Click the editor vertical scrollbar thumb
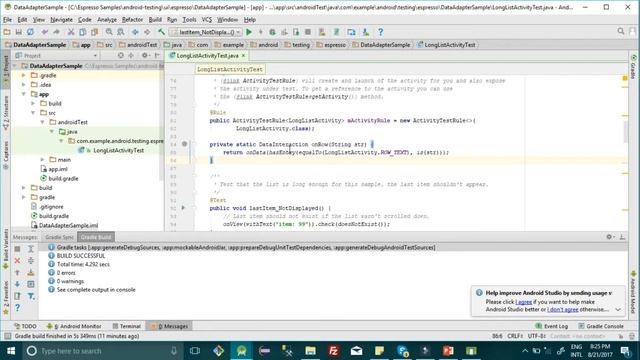This screenshot has width=640, height=360. pos(625,132)
